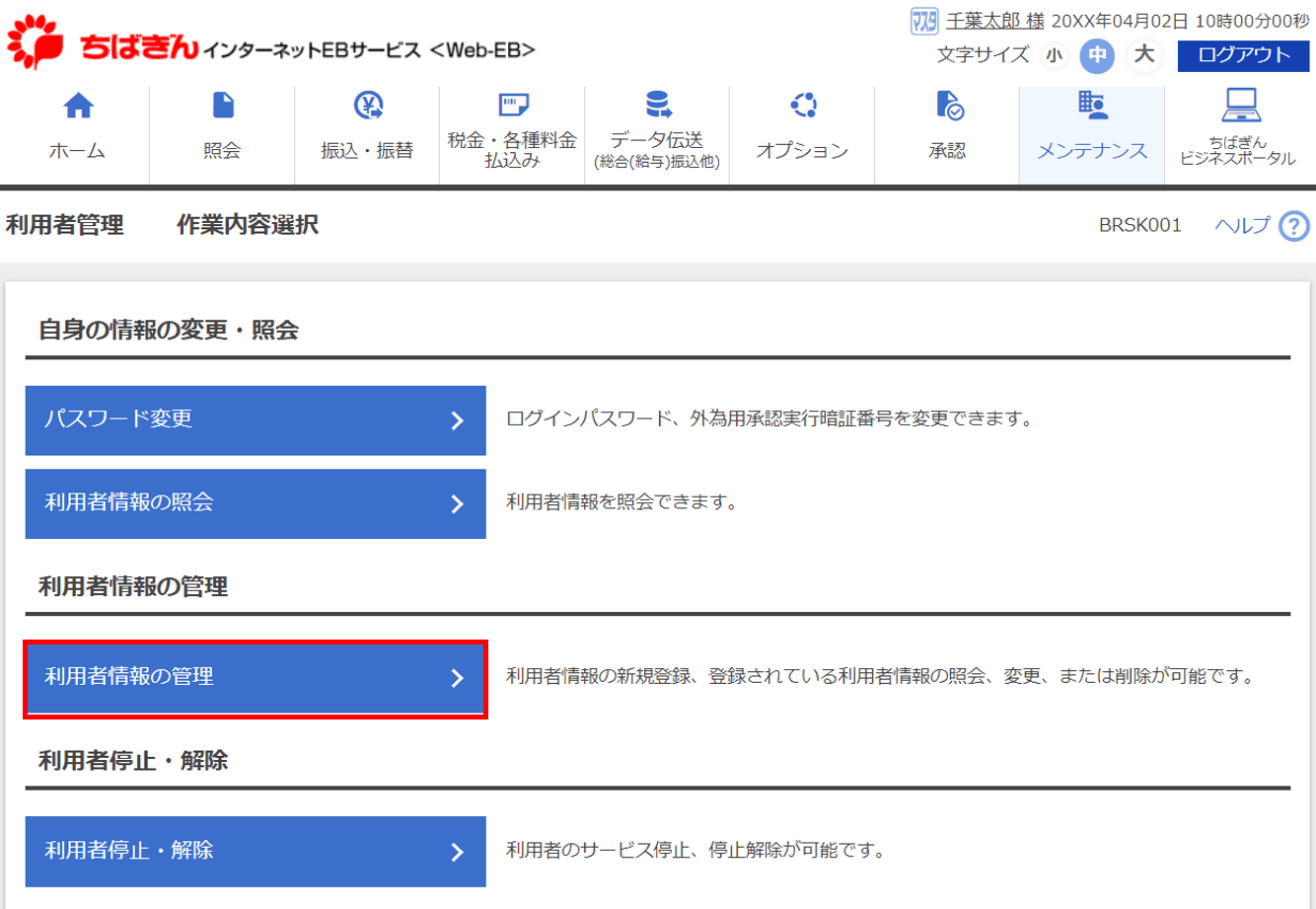Image resolution: width=1316 pixels, height=909 pixels.
Task: Click the Home house icon
Action: tap(78, 106)
